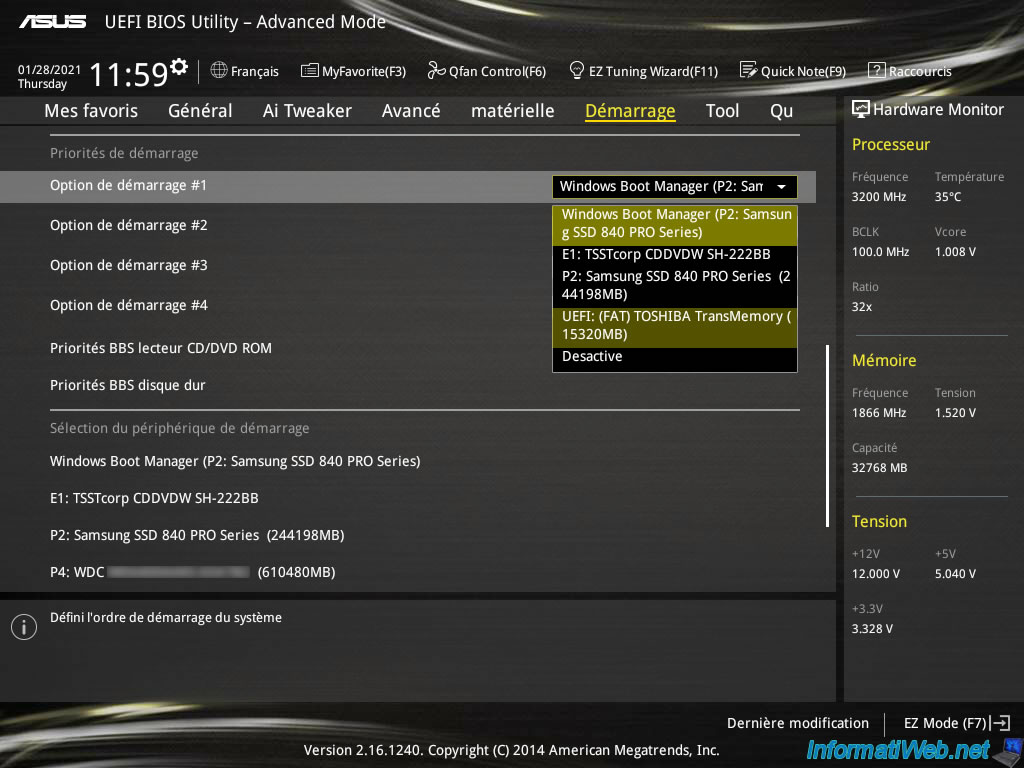Boot from the P4: WDC (610480MB) drive
1024x768 pixels.
(193, 572)
